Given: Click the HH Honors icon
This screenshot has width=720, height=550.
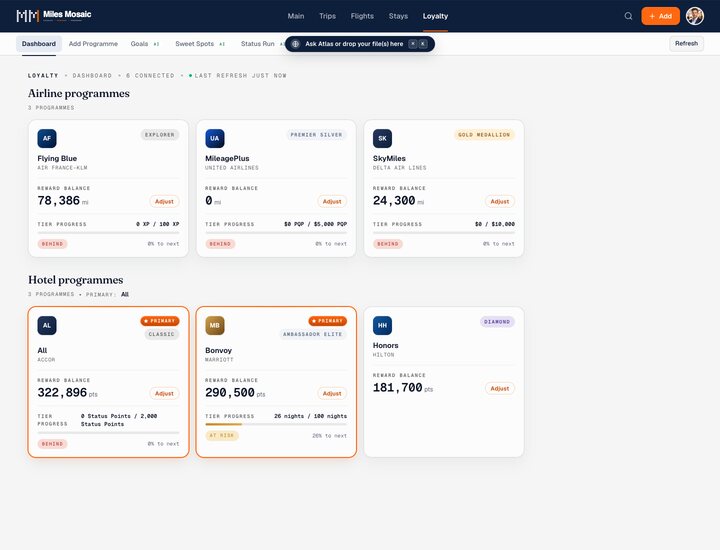Looking at the screenshot, I should coord(382,325).
